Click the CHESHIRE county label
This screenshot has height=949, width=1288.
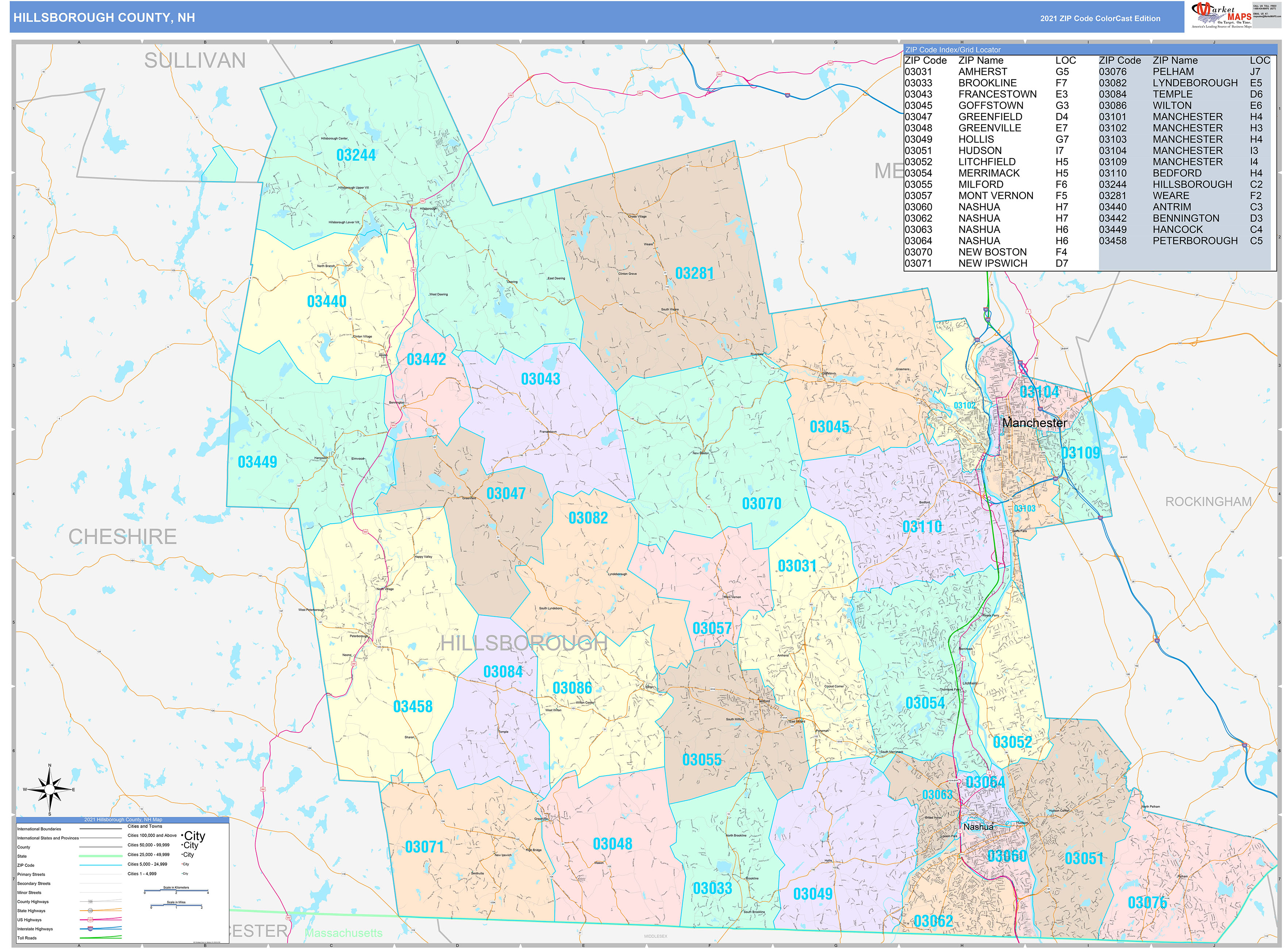[x=122, y=537]
